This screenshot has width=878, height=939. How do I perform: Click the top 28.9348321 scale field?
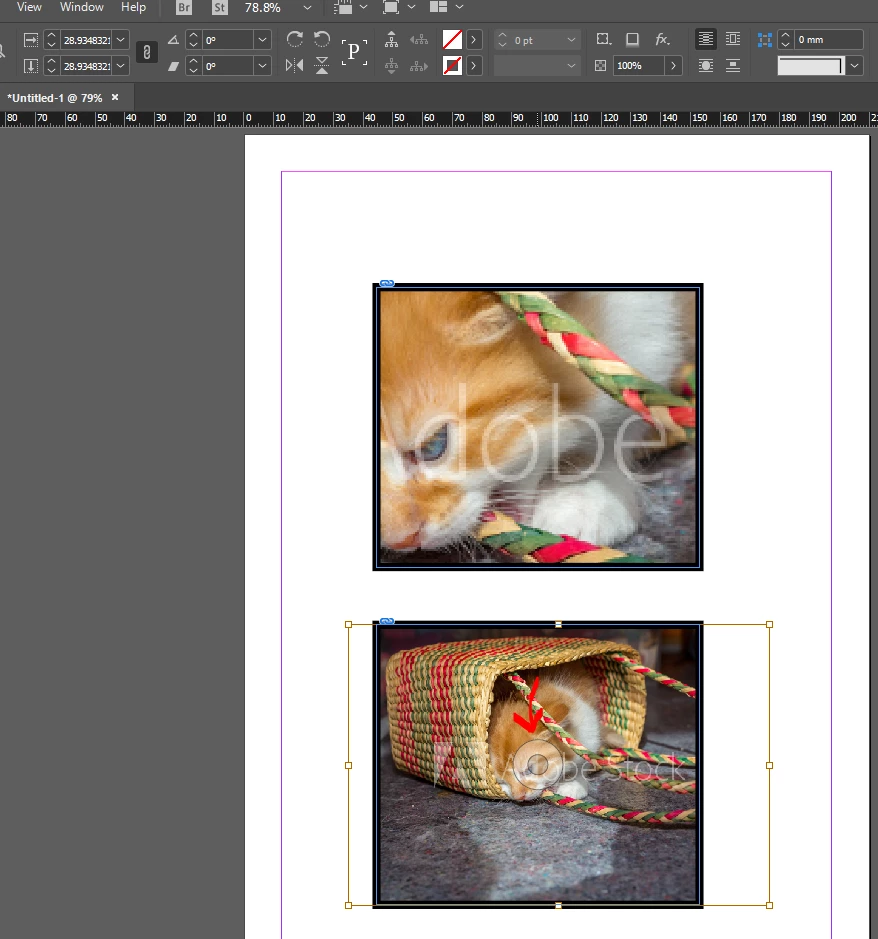pyautogui.click(x=87, y=40)
